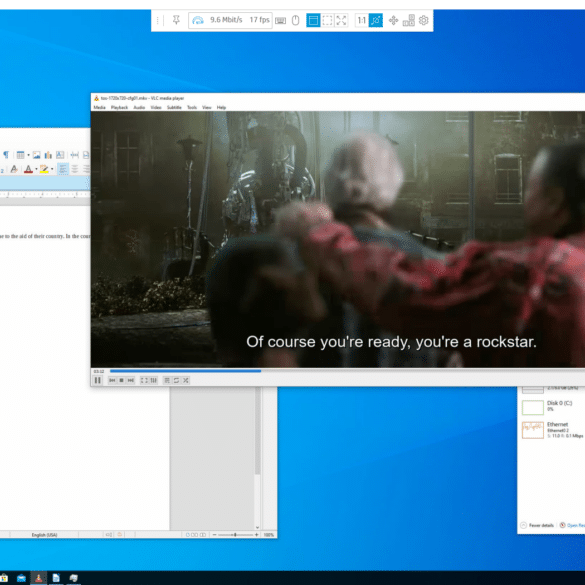Align text left in Writer

[63, 169]
